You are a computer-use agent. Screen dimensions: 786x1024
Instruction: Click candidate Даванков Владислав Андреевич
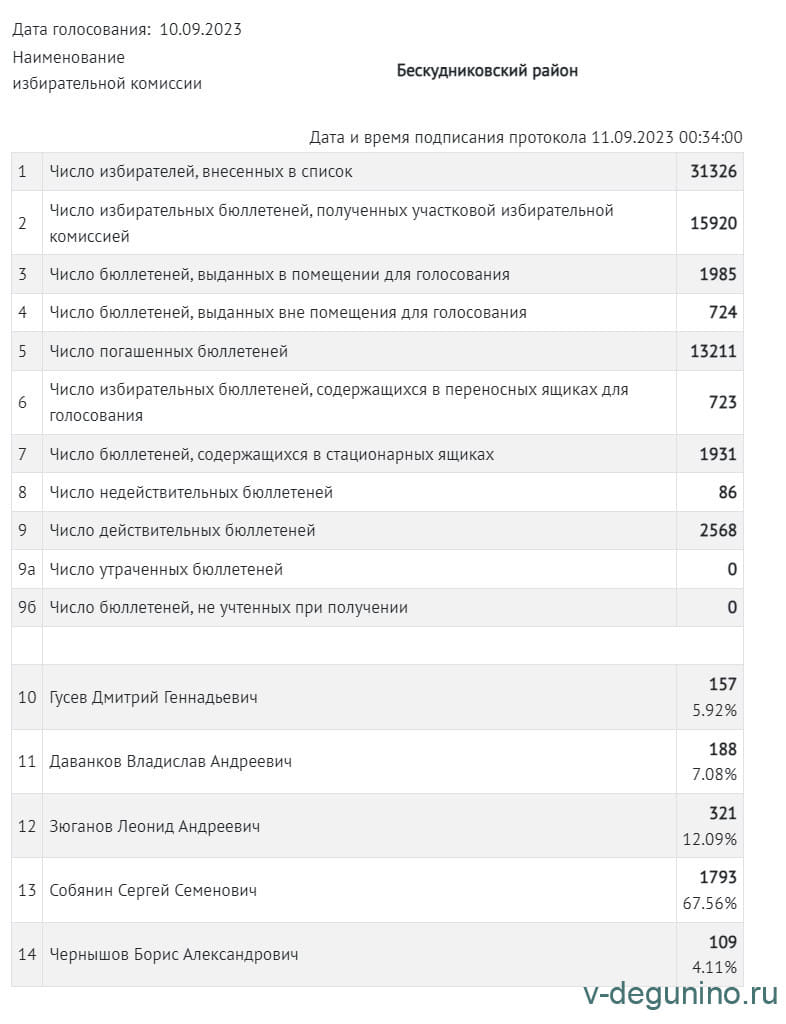[170, 761]
